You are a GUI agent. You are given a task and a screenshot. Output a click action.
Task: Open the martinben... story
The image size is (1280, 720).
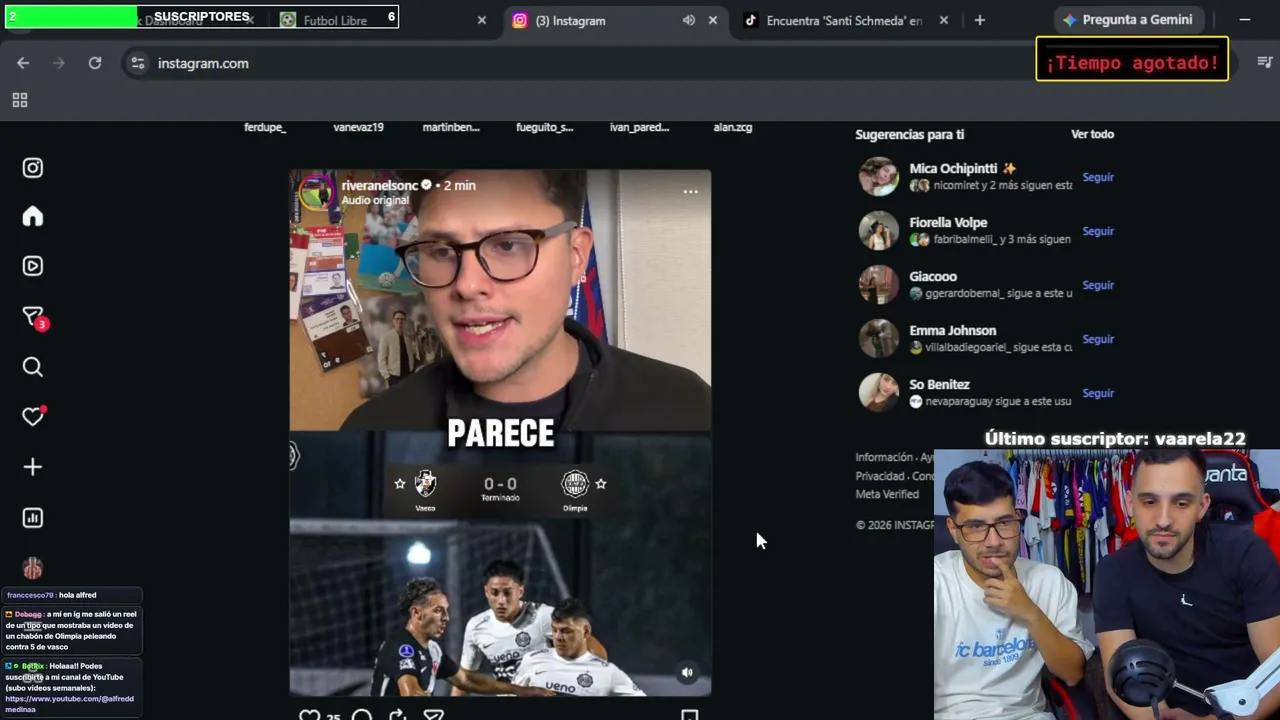click(x=451, y=127)
